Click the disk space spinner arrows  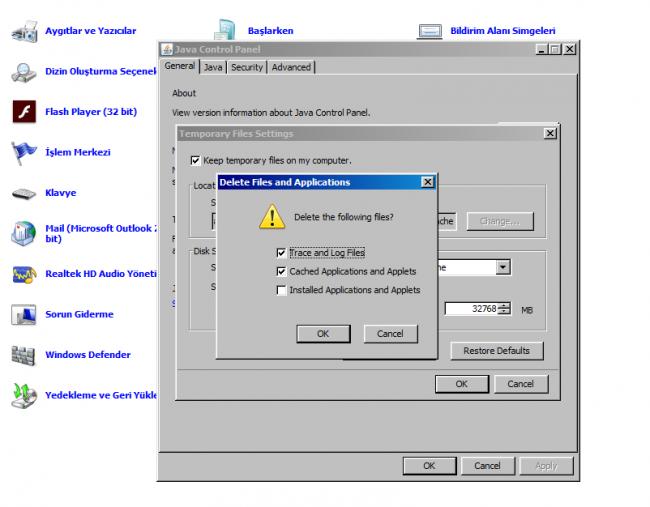[504, 309]
